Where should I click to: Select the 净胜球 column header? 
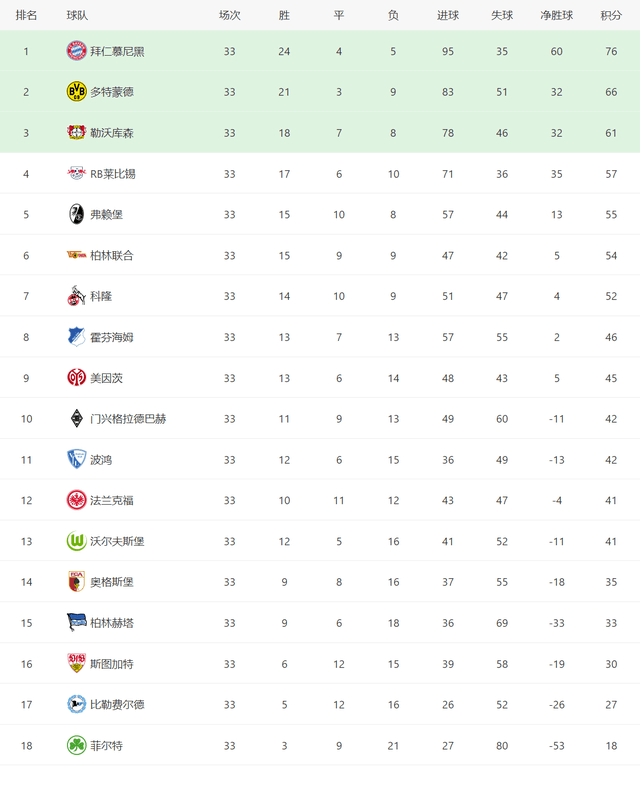click(556, 15)
